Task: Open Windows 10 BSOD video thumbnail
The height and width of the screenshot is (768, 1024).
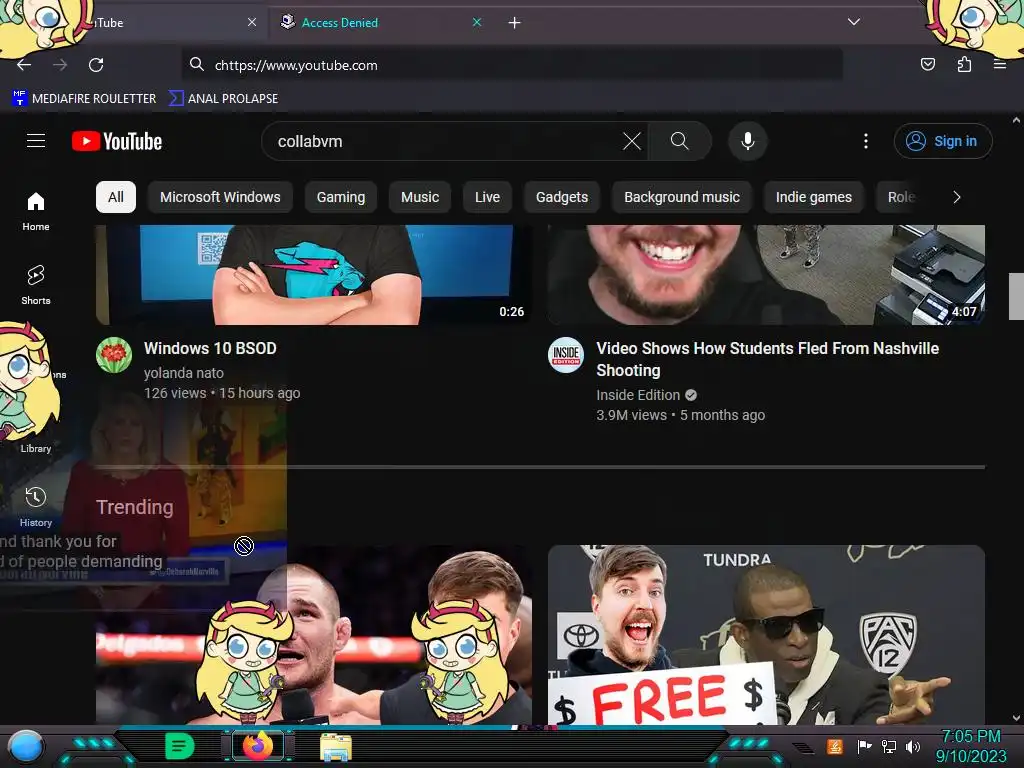Action: point(313,275)
